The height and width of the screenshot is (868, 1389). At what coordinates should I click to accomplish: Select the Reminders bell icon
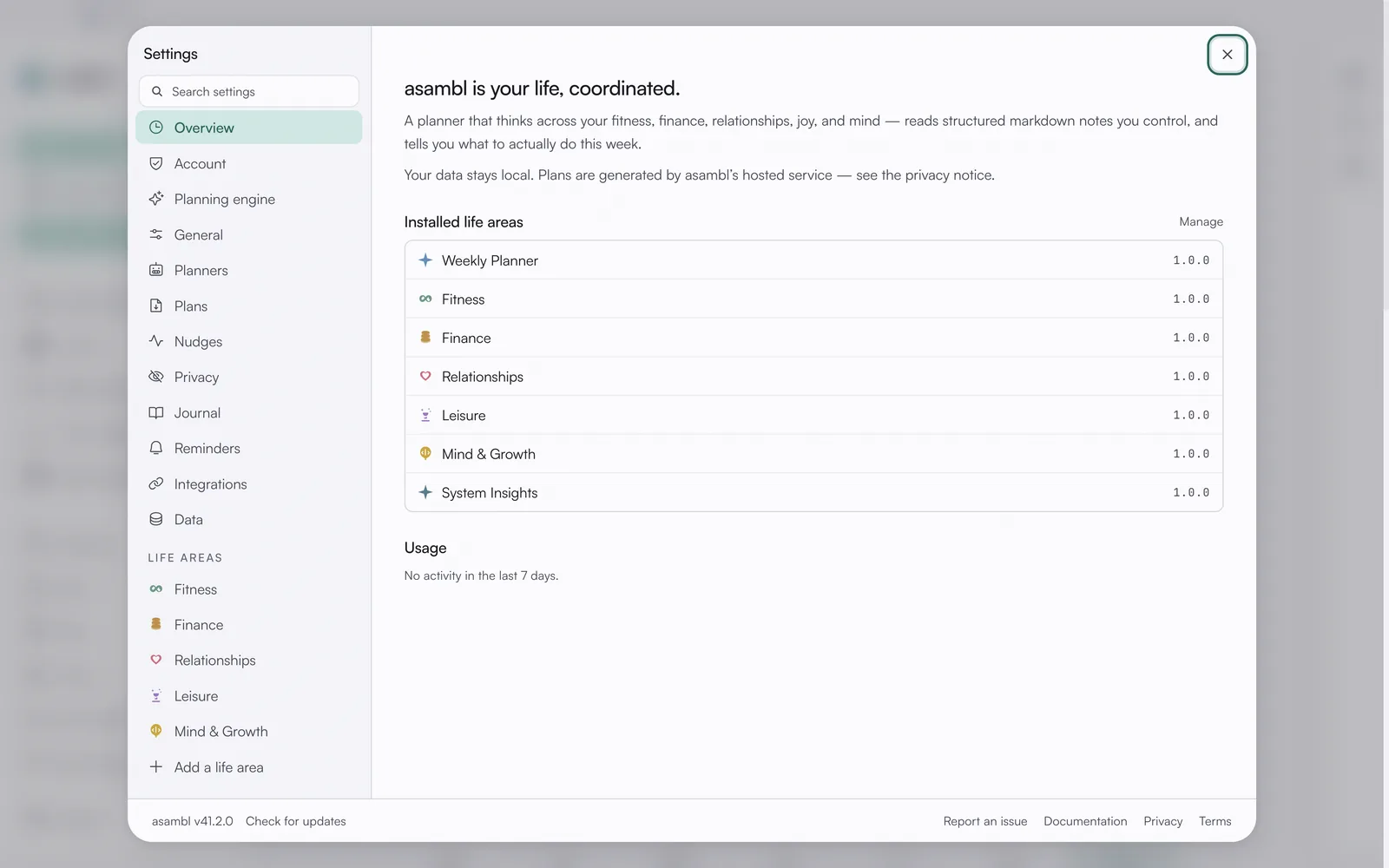[156, 448]
